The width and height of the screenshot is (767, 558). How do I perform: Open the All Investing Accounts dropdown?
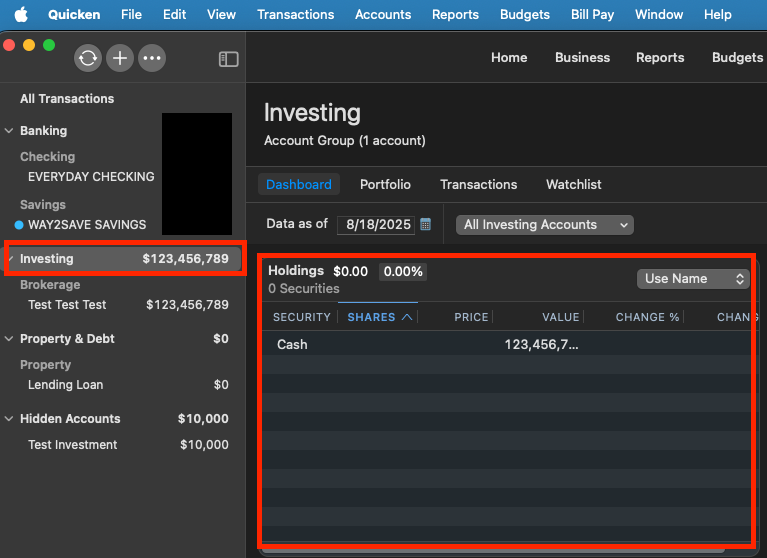(545, 225)
